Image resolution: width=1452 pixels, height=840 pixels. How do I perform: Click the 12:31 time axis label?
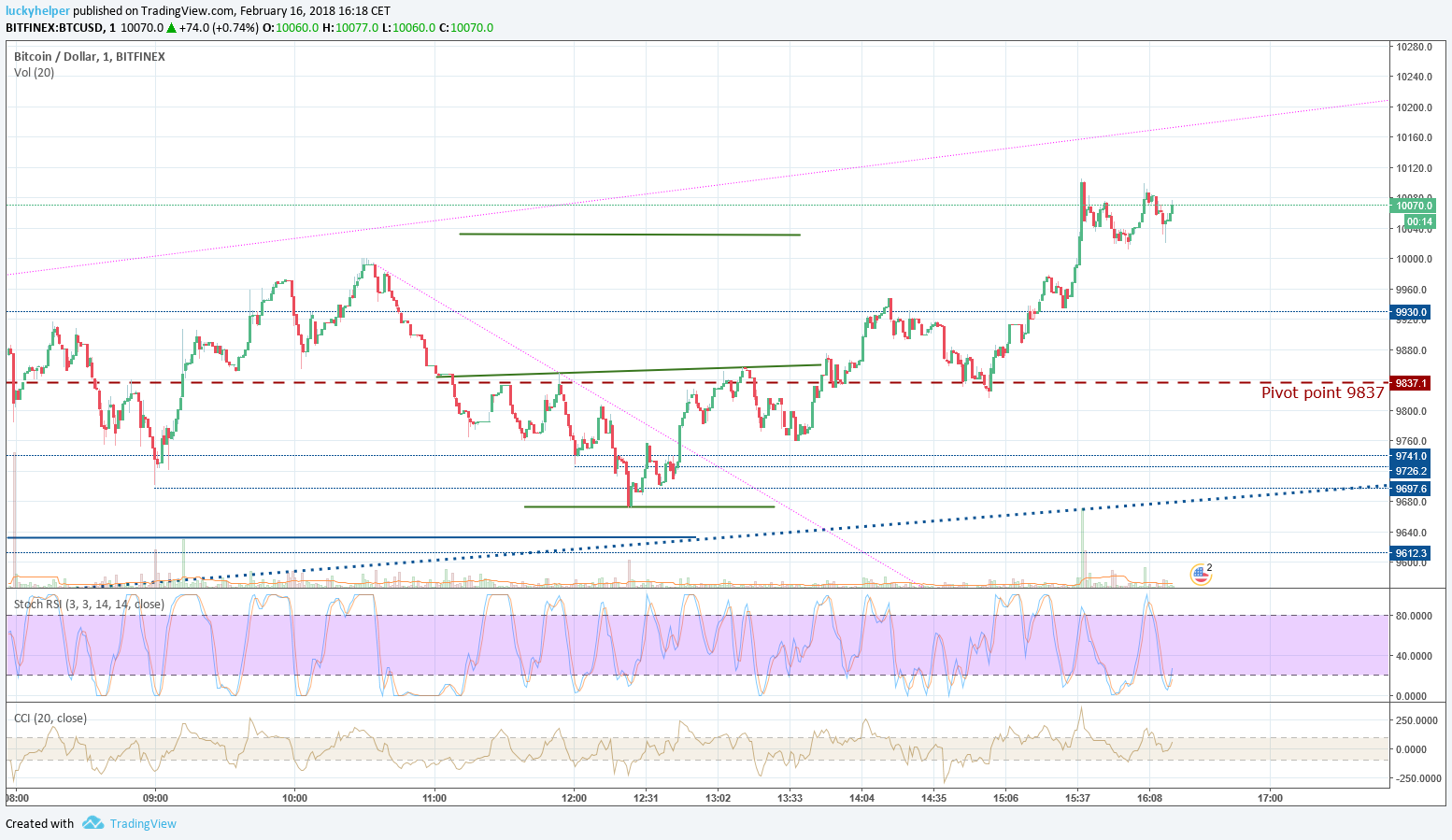(x=646, y=798)
